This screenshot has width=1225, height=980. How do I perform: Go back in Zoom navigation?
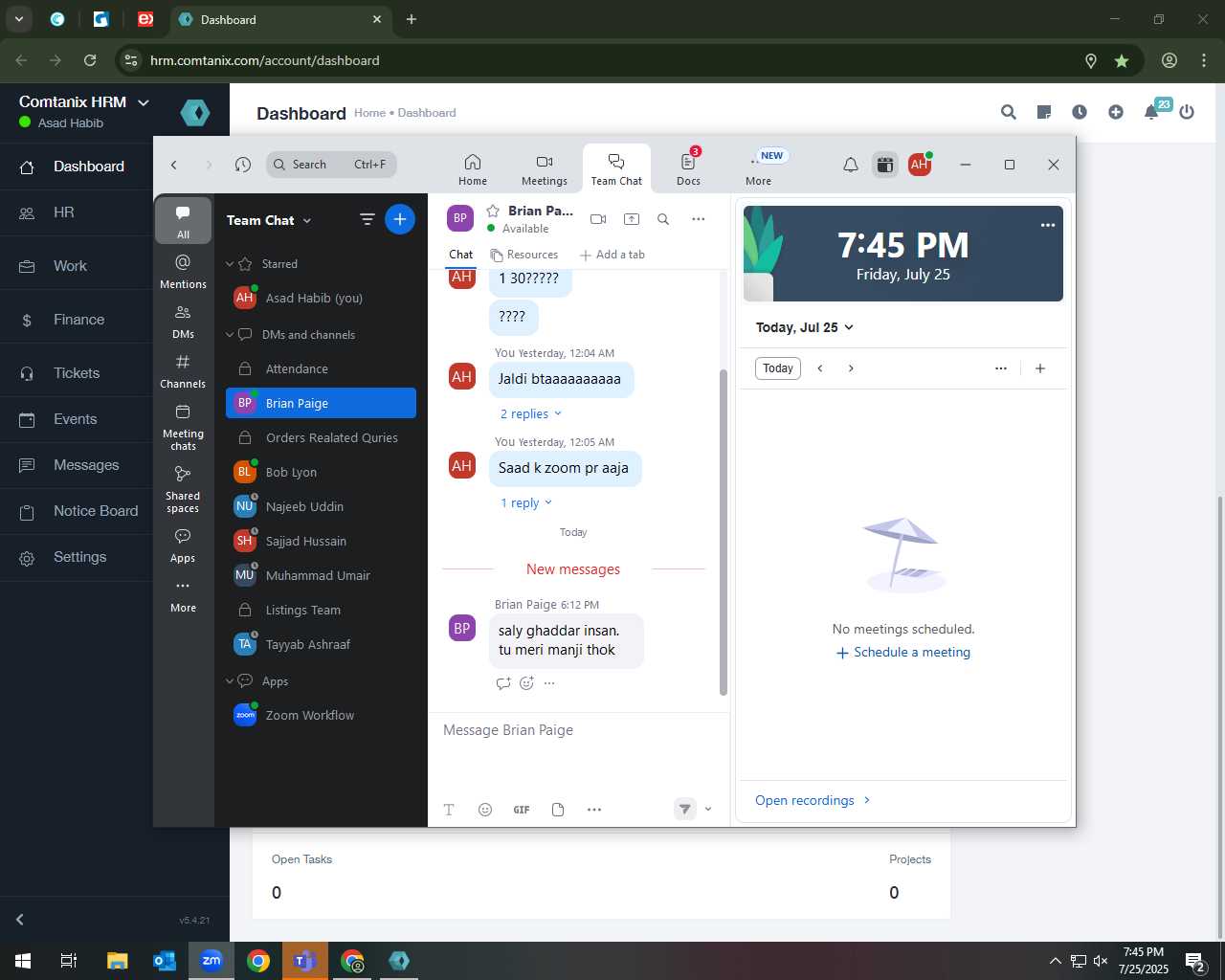coord(174,165)
